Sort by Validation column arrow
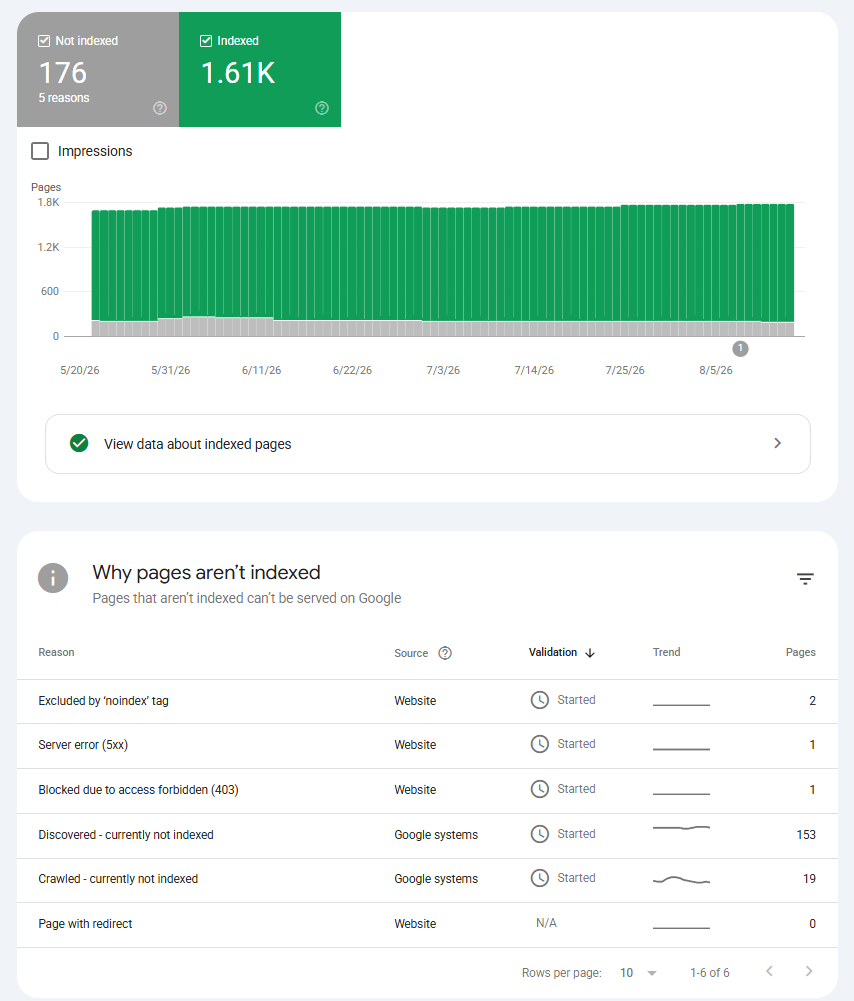The width and height of the screenshot is (854, 1001). tap(590, 652)
